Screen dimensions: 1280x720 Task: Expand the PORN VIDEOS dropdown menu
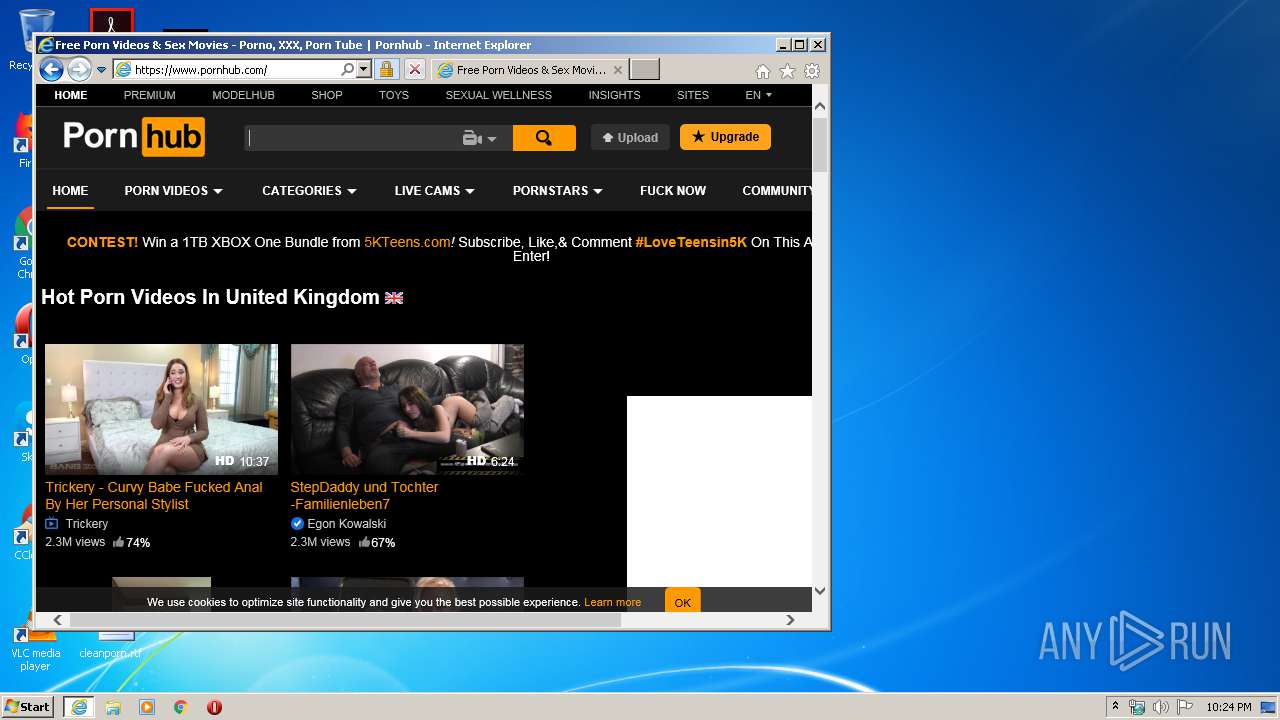[173, 191]
